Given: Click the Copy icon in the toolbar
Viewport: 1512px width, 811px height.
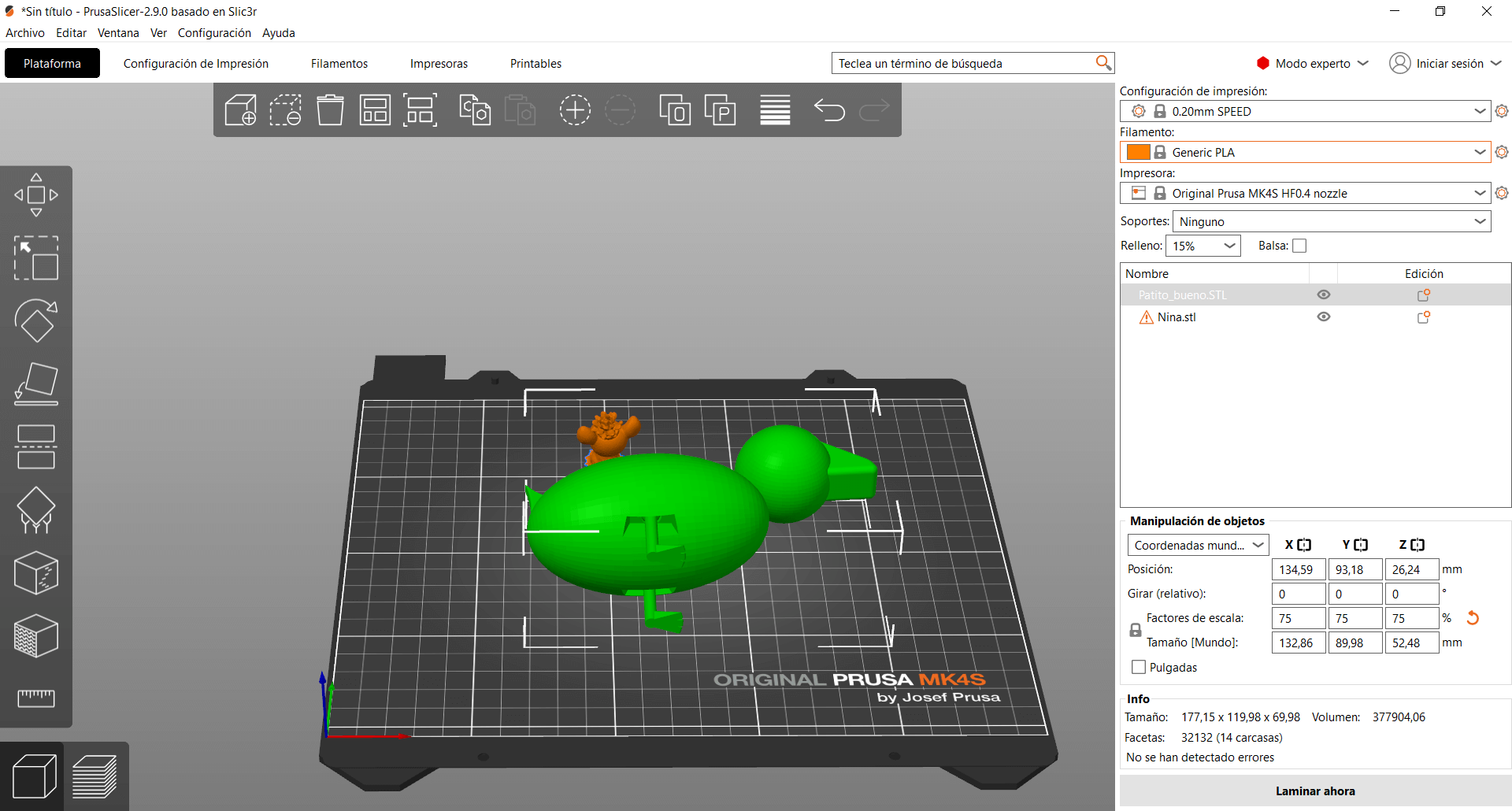Looking at the screenshot, I should click(x=475, y=110).
